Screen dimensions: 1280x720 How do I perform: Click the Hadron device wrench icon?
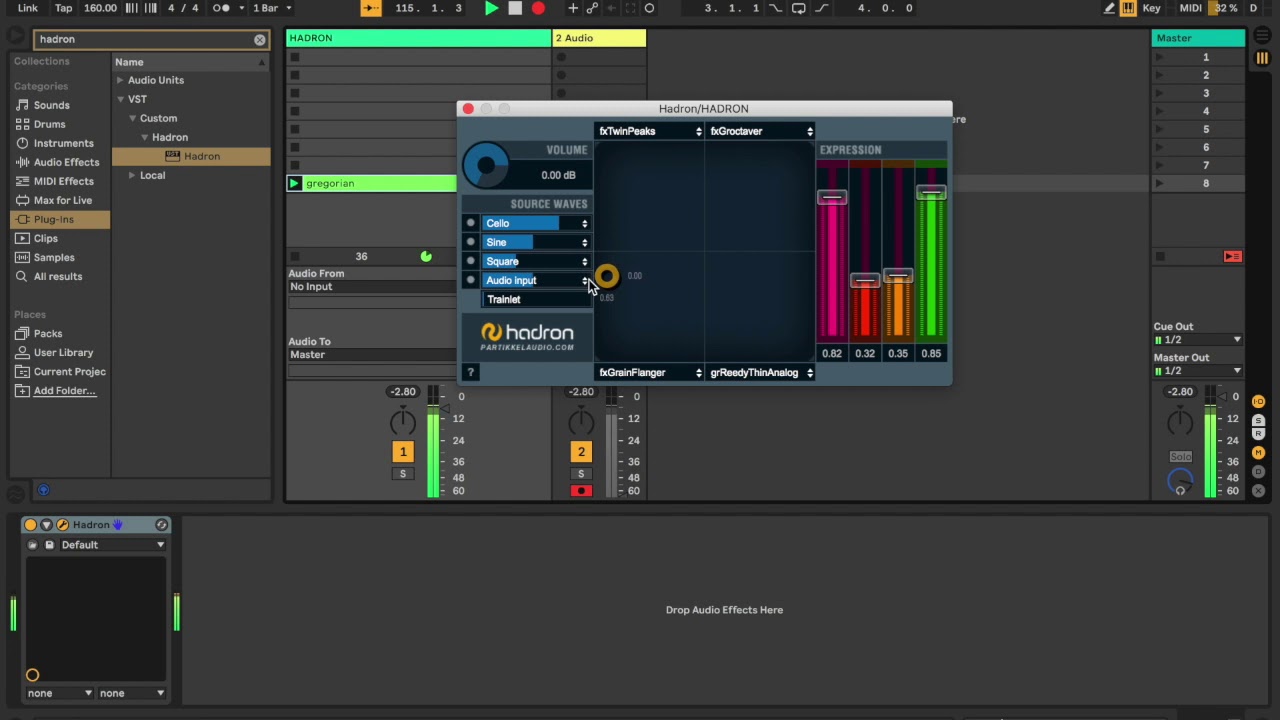62,524
